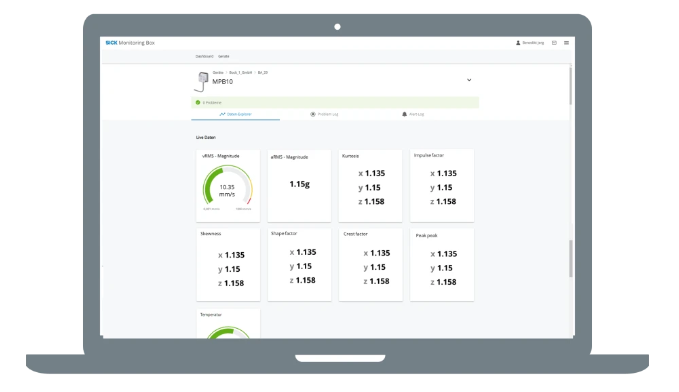Click the Daten Explorer chart icon
The width and height of the screenshot is (679, 392).
[222, 114]
